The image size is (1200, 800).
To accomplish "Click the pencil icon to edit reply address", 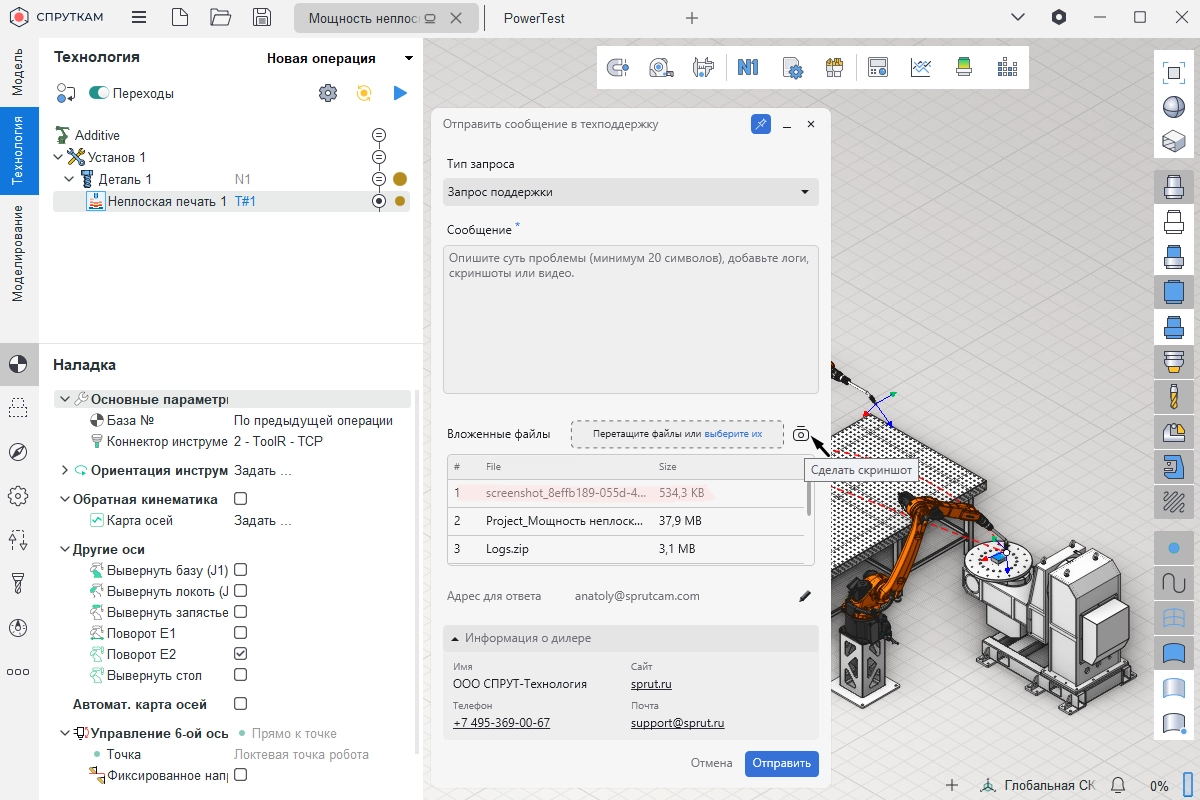I will click(805, 596).
